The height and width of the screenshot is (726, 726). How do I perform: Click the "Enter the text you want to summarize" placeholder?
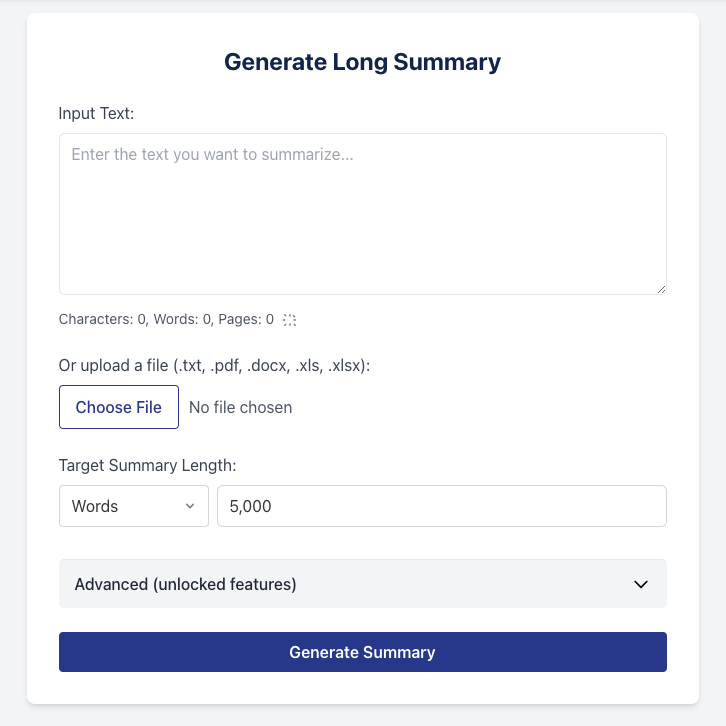tap(213, 155)
